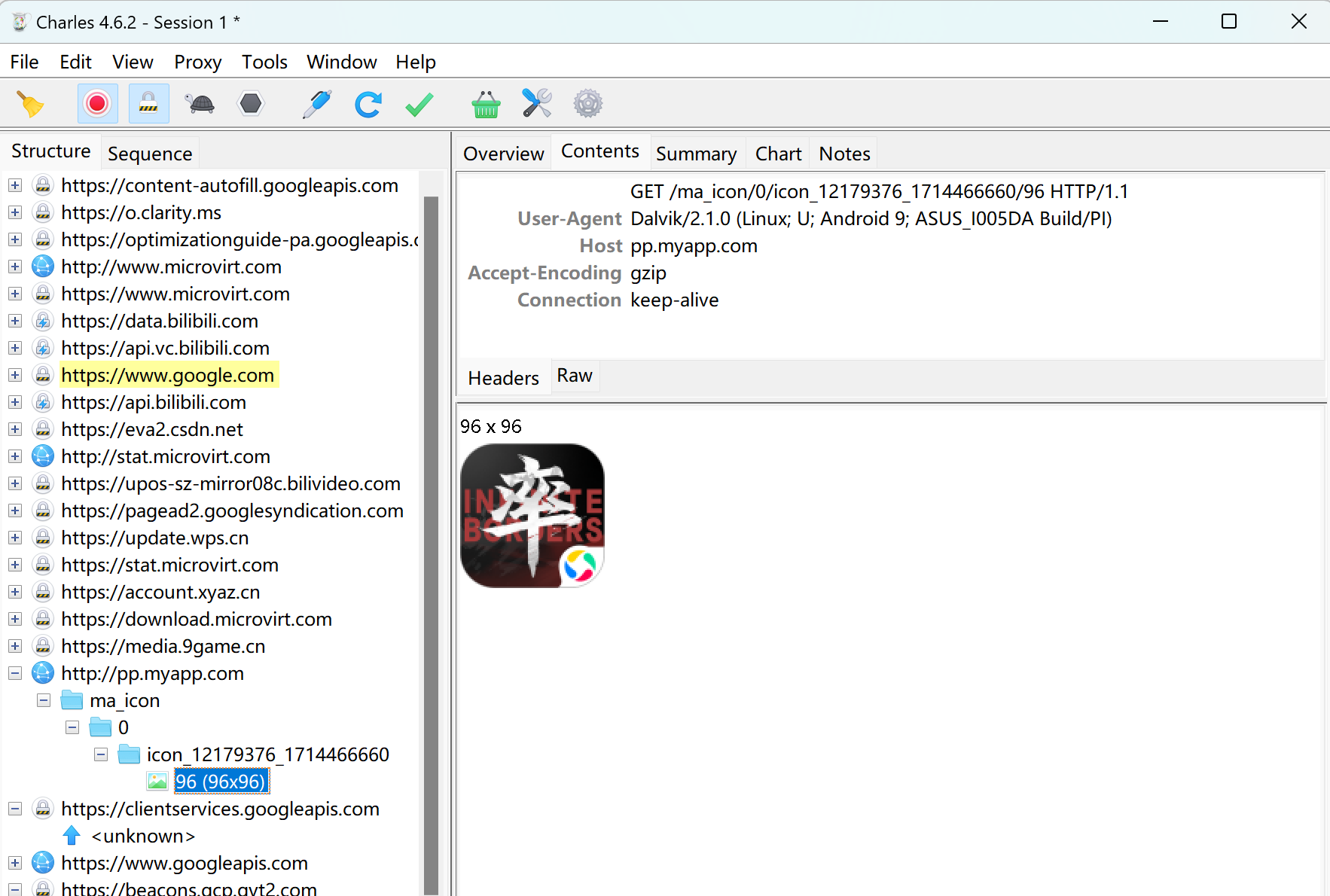Select the Raw sub-tab
This screenshot has width=1330, height=896.
(575, 376)
